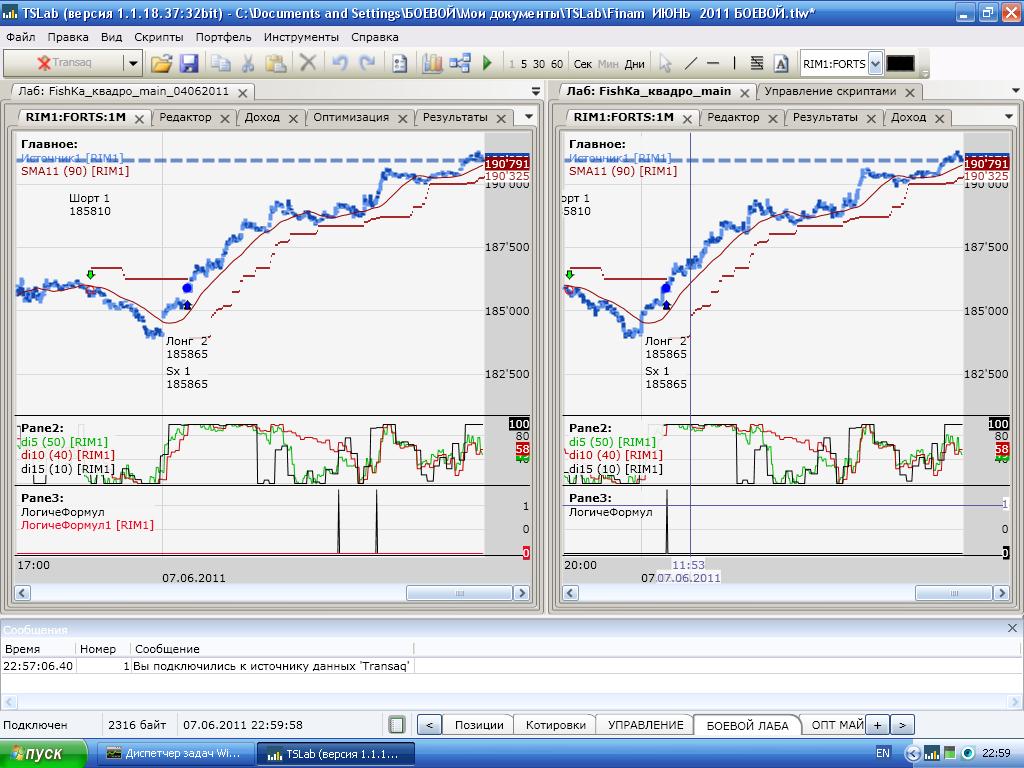Open the folder icon in the toolbar
This screenshot has height=768, width=1024.
pyautogui.click(x=161, y=63)
